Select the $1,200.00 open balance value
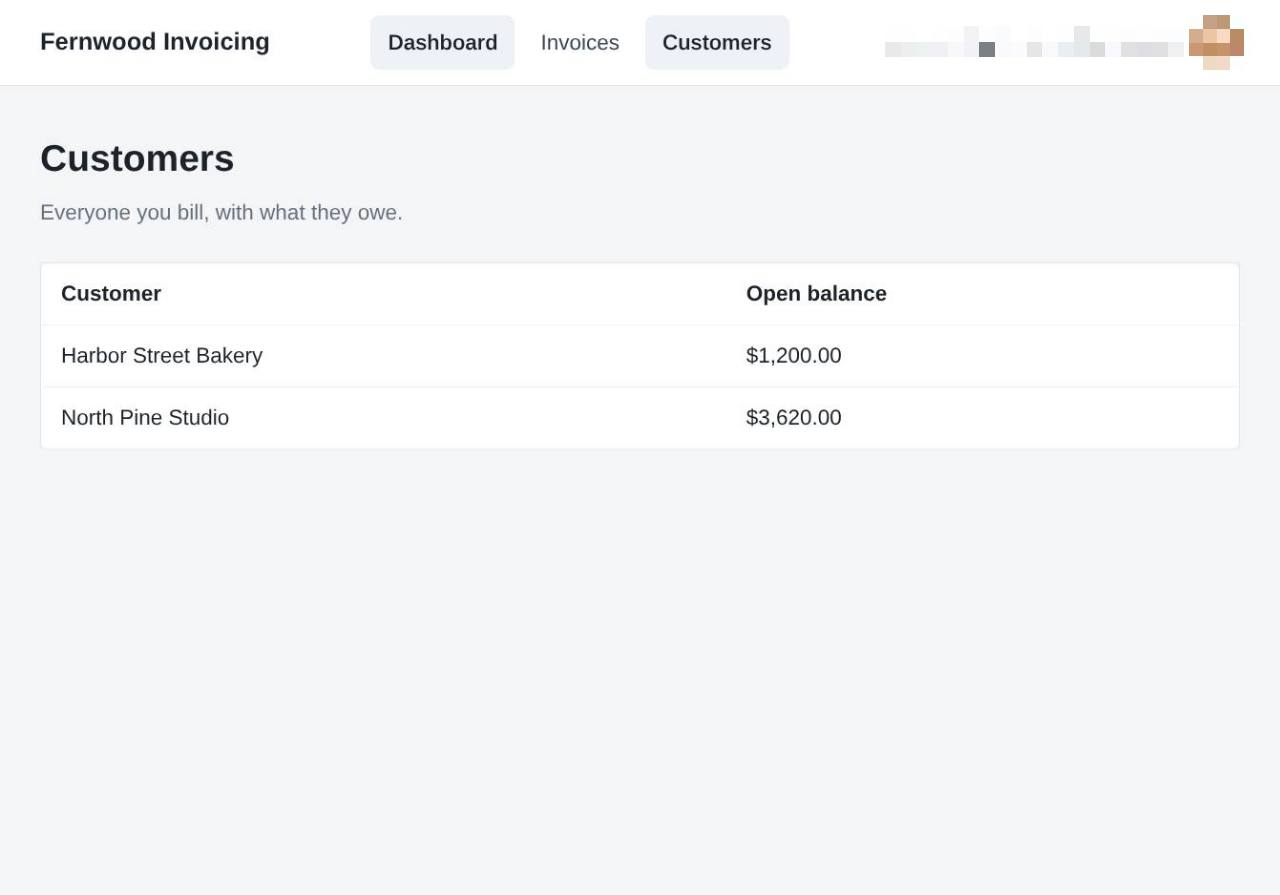This screenshot has height=895, width=1280. coord(794,356)
